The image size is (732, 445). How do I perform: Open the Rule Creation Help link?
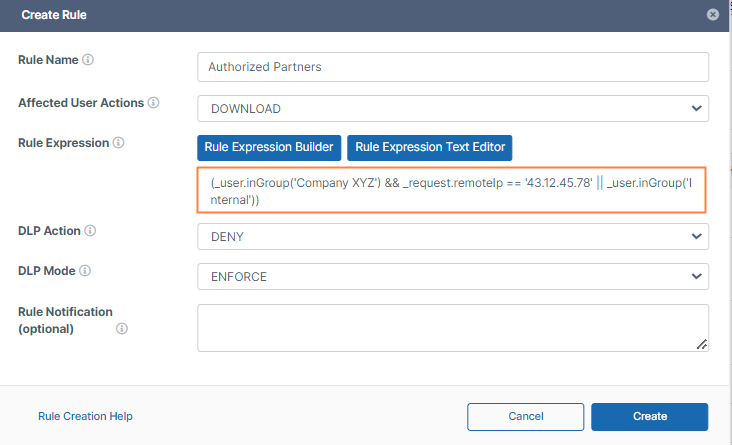(x=85, y=416)
